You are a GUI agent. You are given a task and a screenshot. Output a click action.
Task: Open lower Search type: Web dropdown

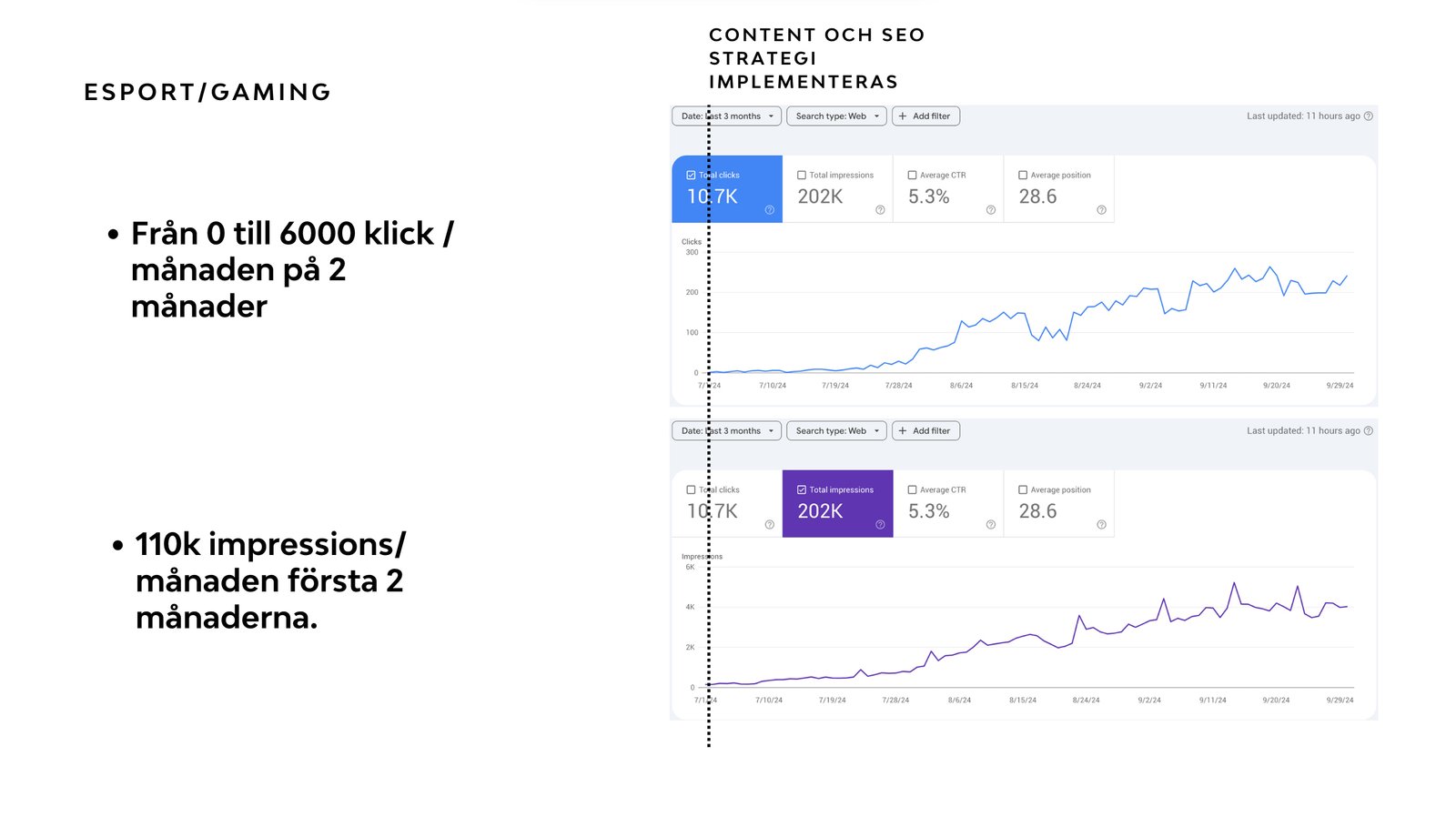836,431
